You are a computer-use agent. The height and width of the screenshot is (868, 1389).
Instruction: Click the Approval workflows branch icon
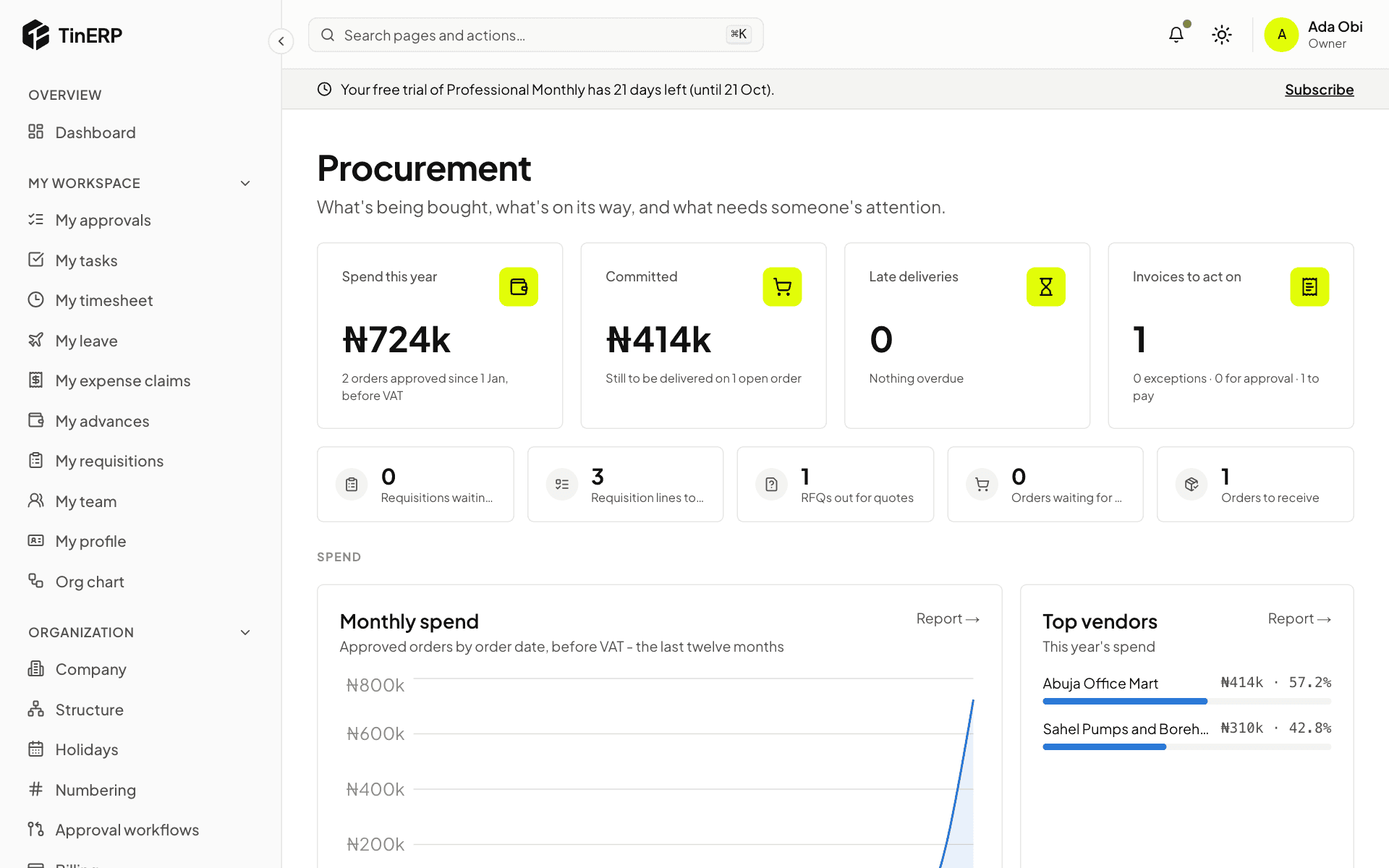coord(35,829)
